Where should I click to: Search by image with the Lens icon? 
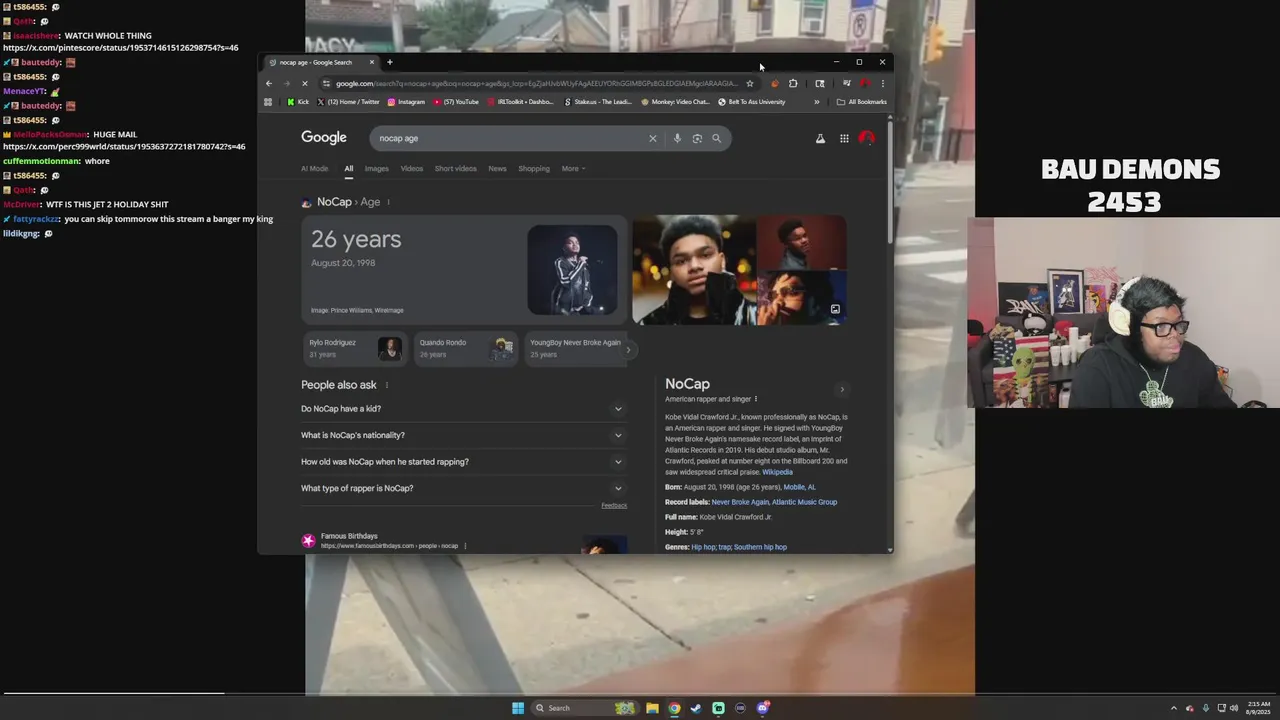(697, 138)
